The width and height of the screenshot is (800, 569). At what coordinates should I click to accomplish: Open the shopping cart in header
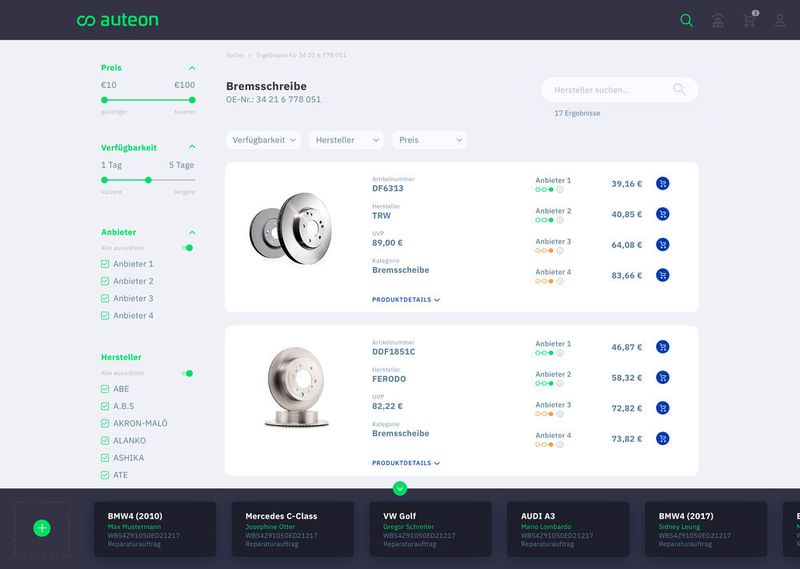749,20
